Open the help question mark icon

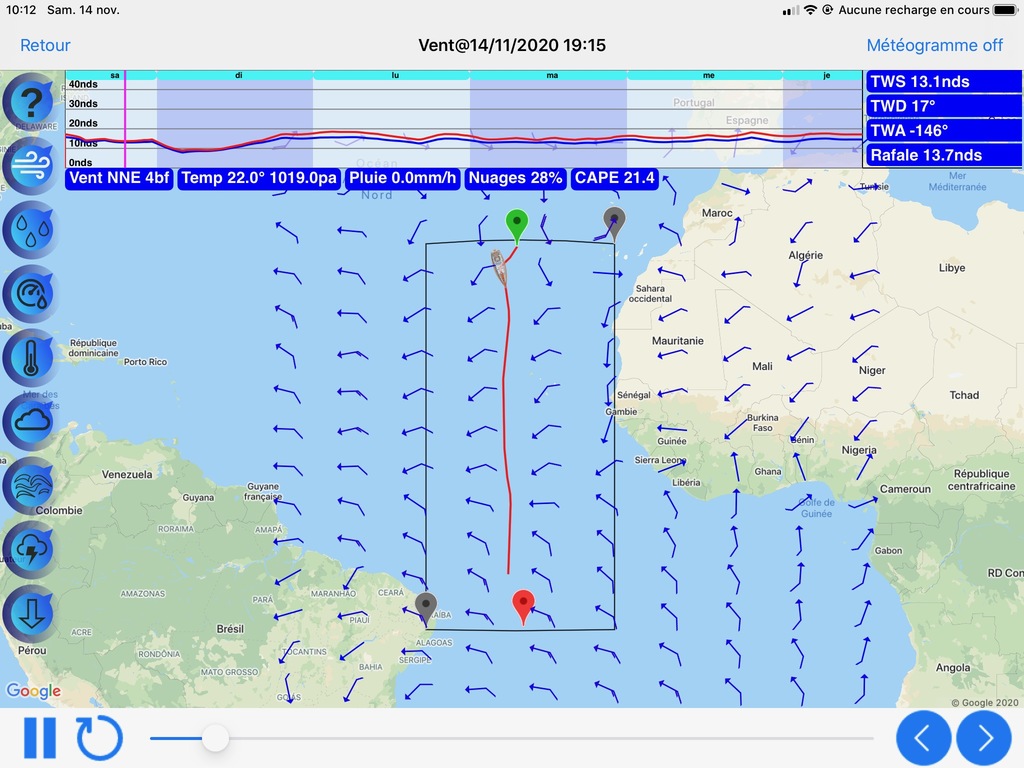[x=29, y=103]
